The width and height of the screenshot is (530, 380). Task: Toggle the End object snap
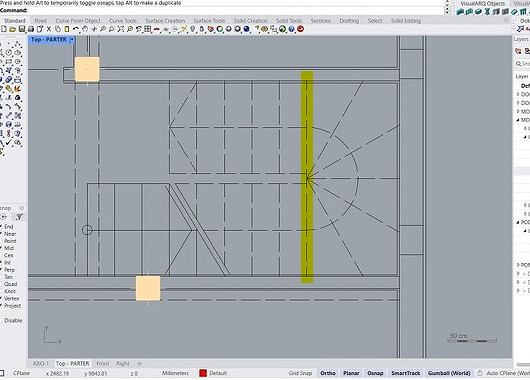click(x=8, y=227)
